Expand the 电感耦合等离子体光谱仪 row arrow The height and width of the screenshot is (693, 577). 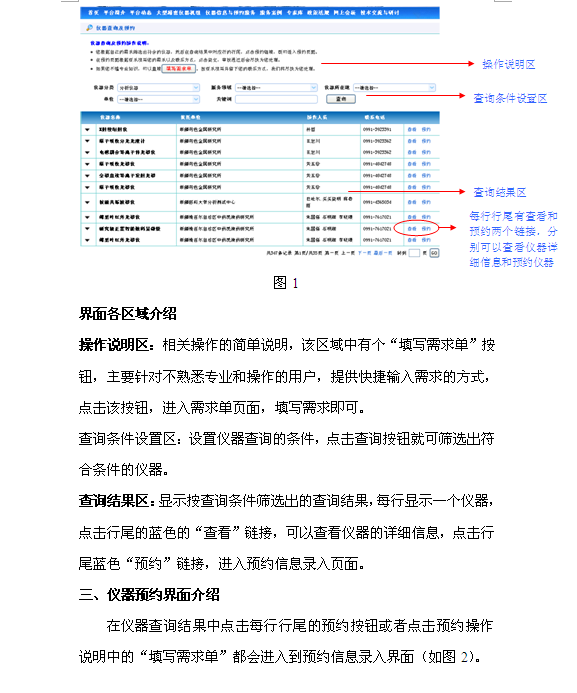pos(87,152)
